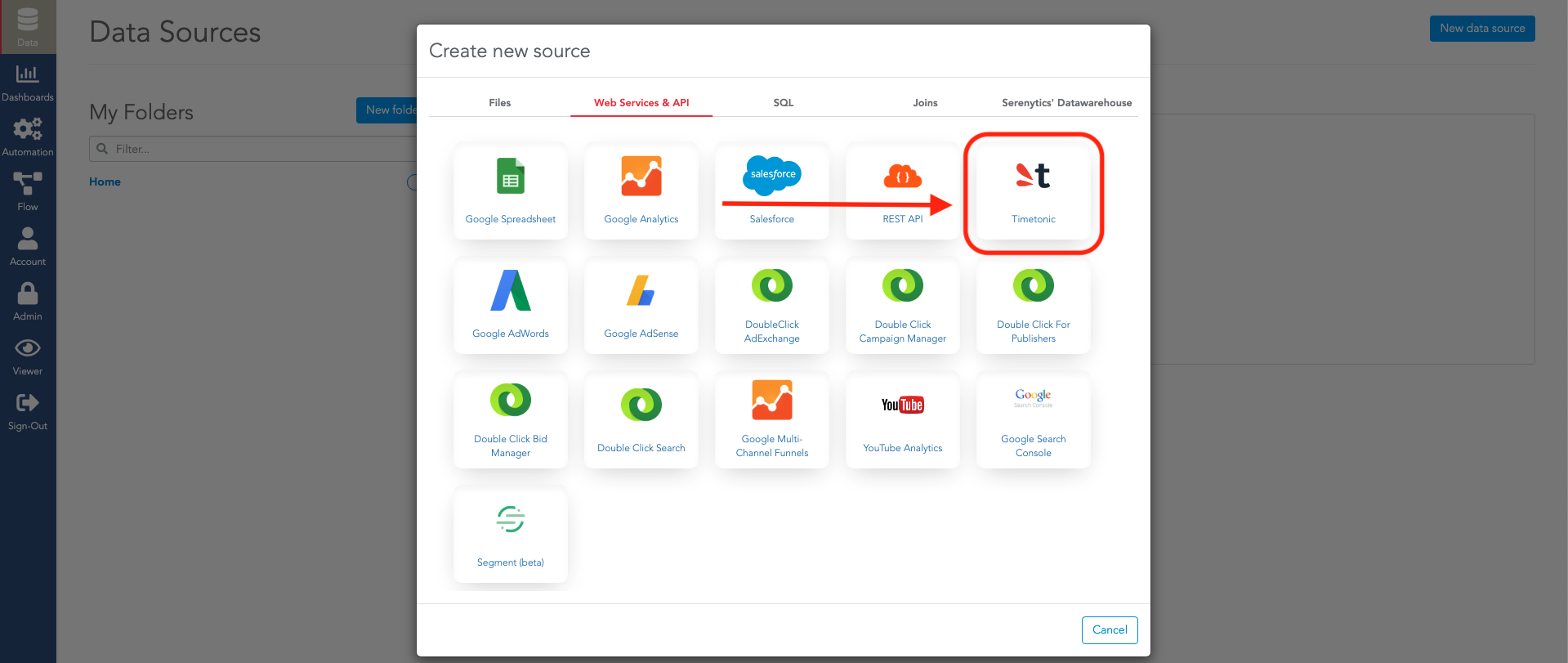This screenshot has width=1568, height=663.
Task: Focus the folder Filter field
Action: coord(253,149)
